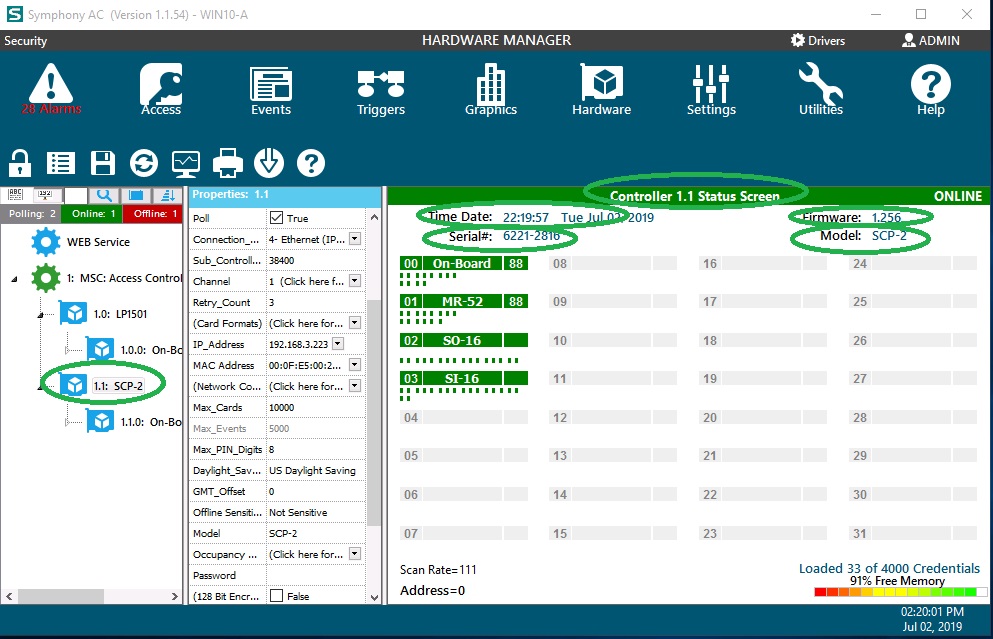993x639 pixels.
Task: Click the question mark toolbar icon
Action: tap(311, 163)
